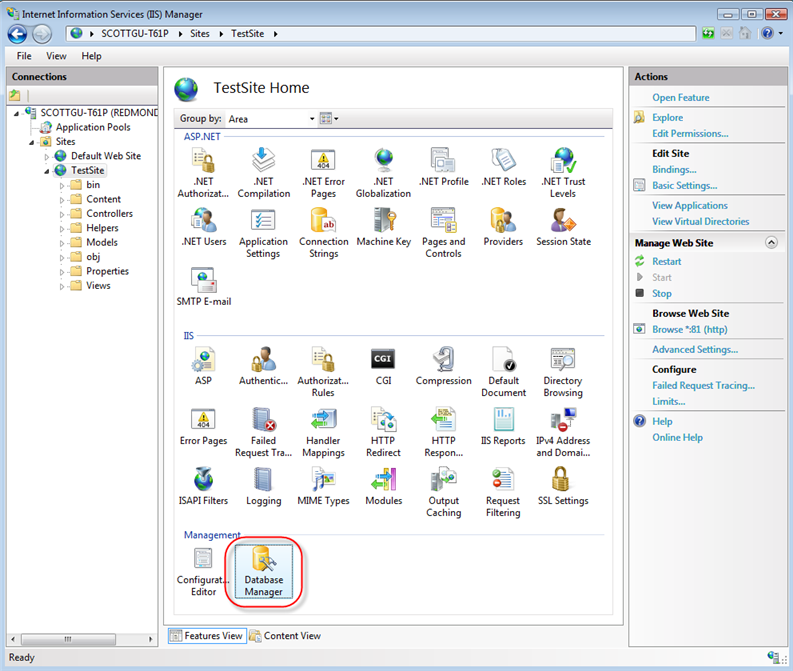This screenshot has width=793, height=671.
Task: Open the File menu
Action: click(24, 56)
